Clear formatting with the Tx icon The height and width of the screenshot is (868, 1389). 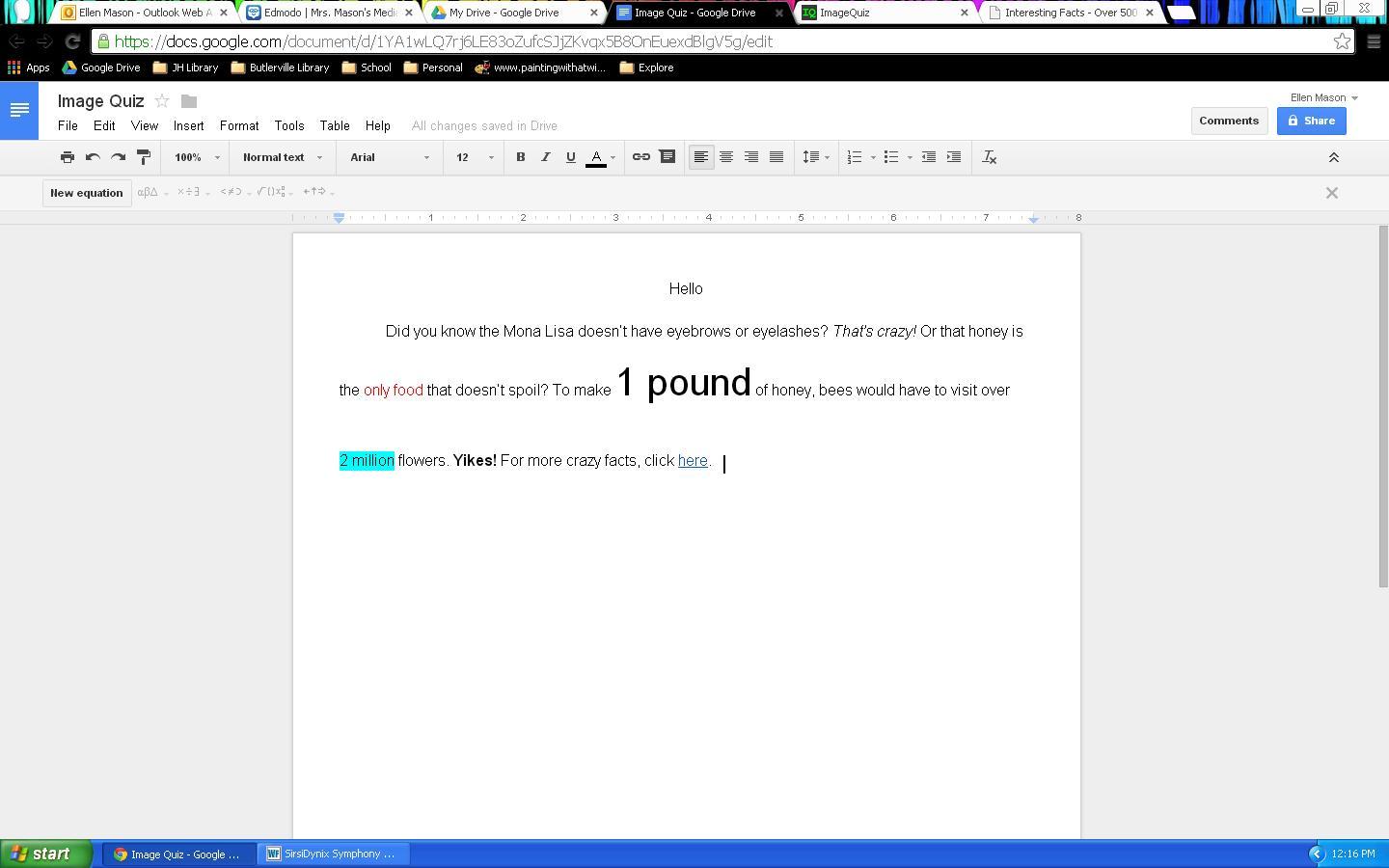point(989,157)
